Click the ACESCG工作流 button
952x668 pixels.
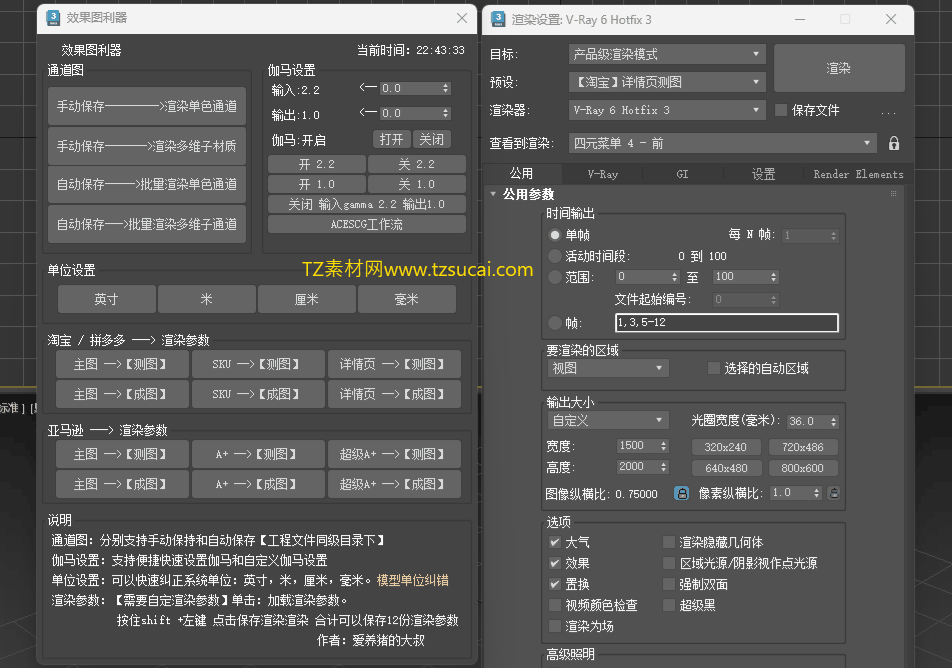(366, 224)
